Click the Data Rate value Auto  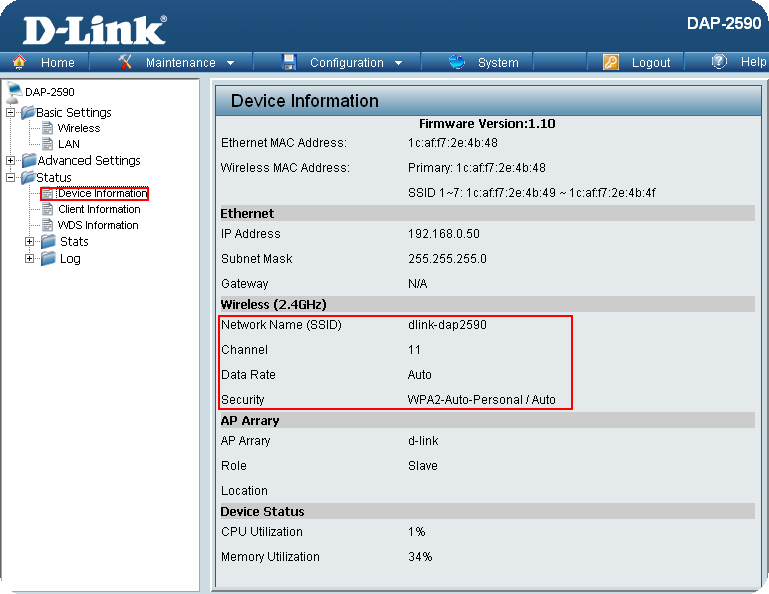tap(420, 375)
